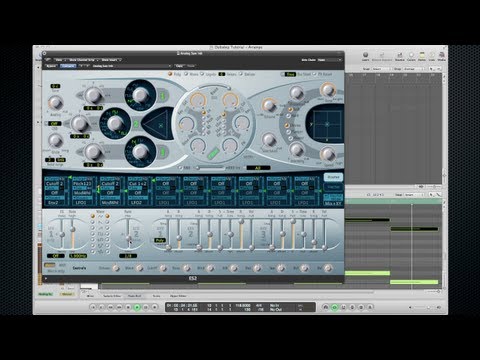This screenshot has height=360, width=480.
Task: Toggle Oscillator 2 on/off number button
Action: (136, 124)
